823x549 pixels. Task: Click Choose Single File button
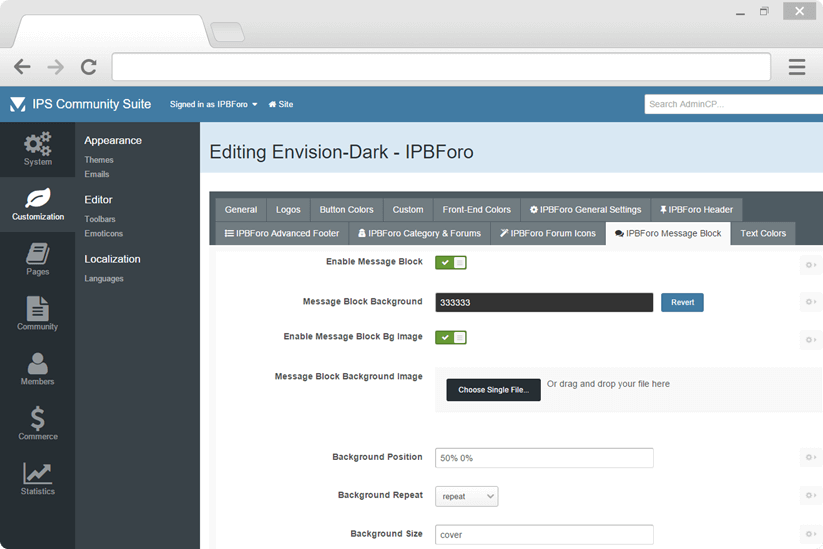[493, 390]
